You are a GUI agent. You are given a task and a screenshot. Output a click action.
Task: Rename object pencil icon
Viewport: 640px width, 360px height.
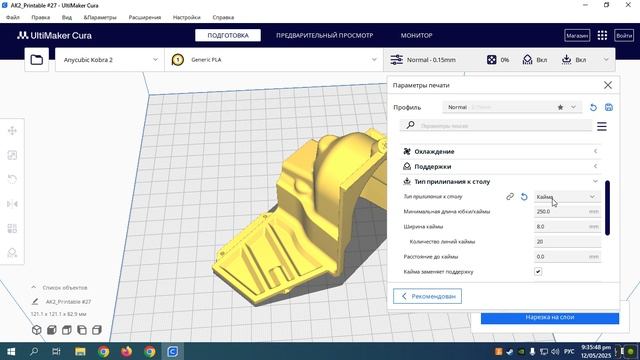coord(35,302)
